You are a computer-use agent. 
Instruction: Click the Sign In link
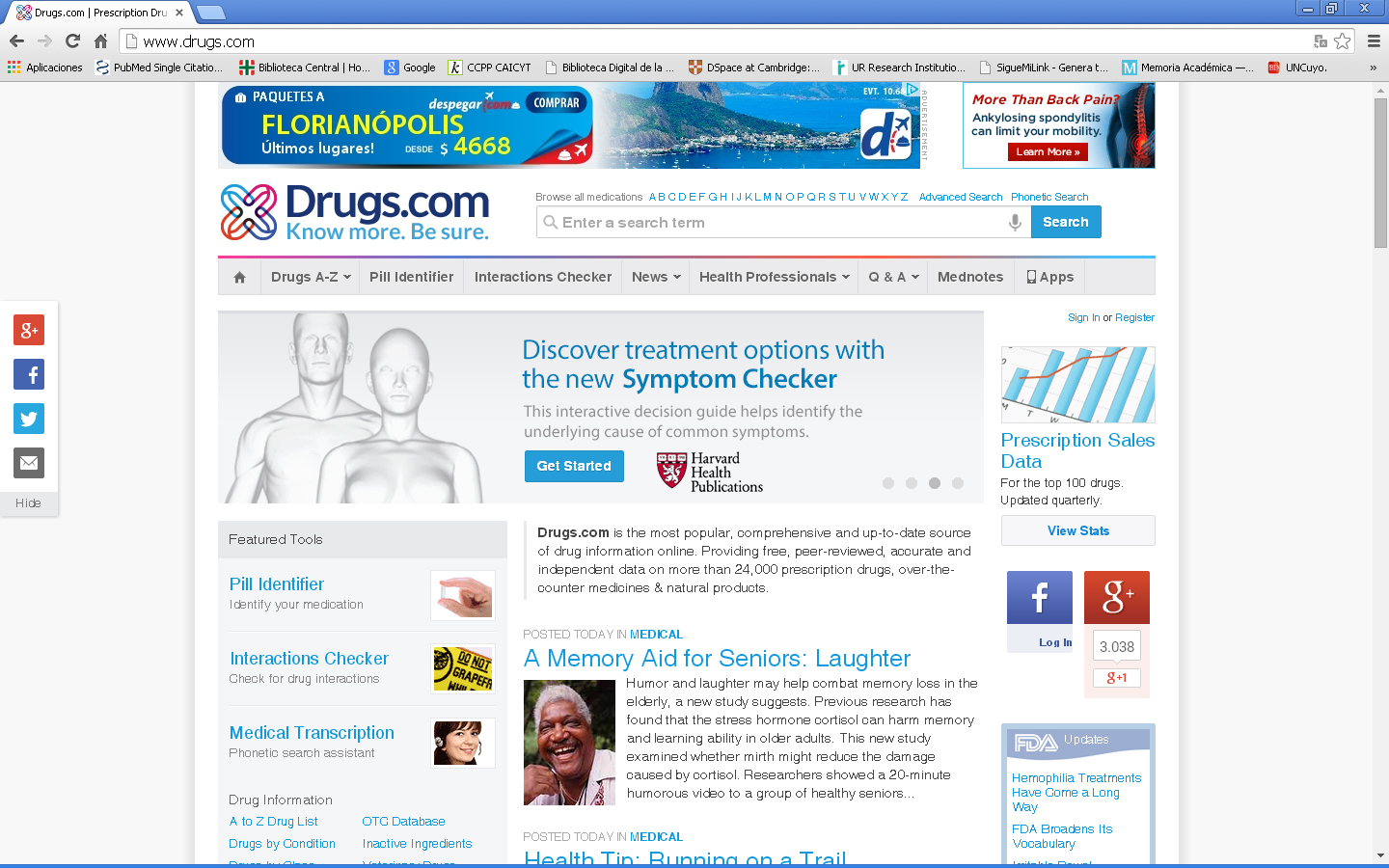(1083, 317)
